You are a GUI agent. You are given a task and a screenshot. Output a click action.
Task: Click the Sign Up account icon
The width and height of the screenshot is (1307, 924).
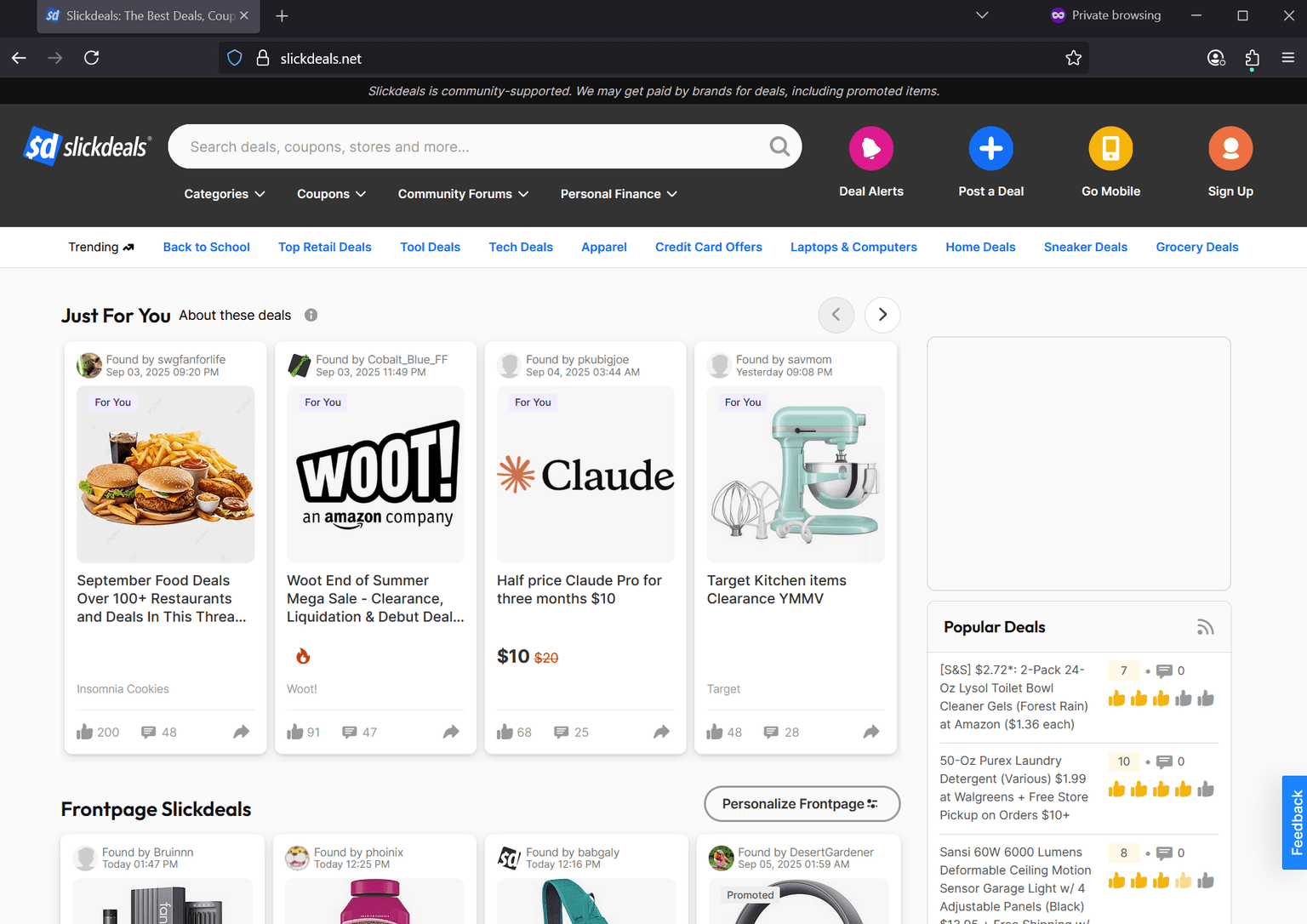(1230, 148)
